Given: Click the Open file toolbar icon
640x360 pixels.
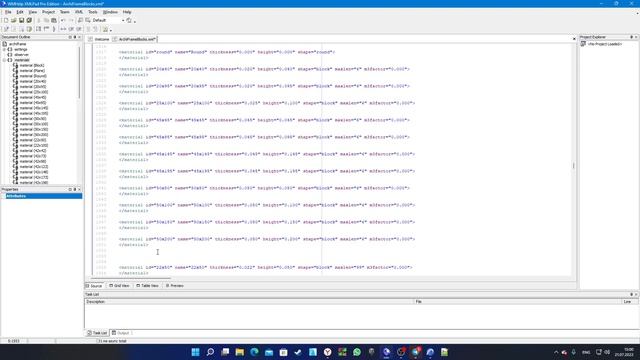Looking at the screenshot, I should pyautogui.click(x=14, y=20).
